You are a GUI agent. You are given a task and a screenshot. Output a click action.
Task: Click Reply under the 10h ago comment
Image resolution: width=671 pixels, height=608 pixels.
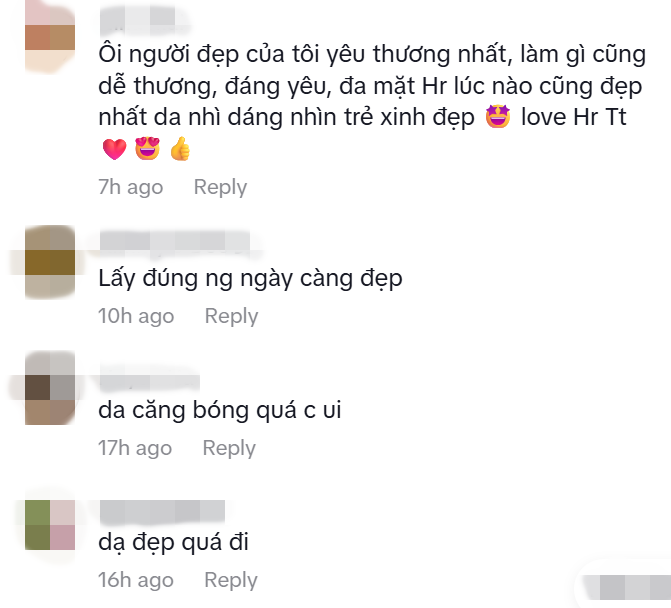(x=232, y=316)
